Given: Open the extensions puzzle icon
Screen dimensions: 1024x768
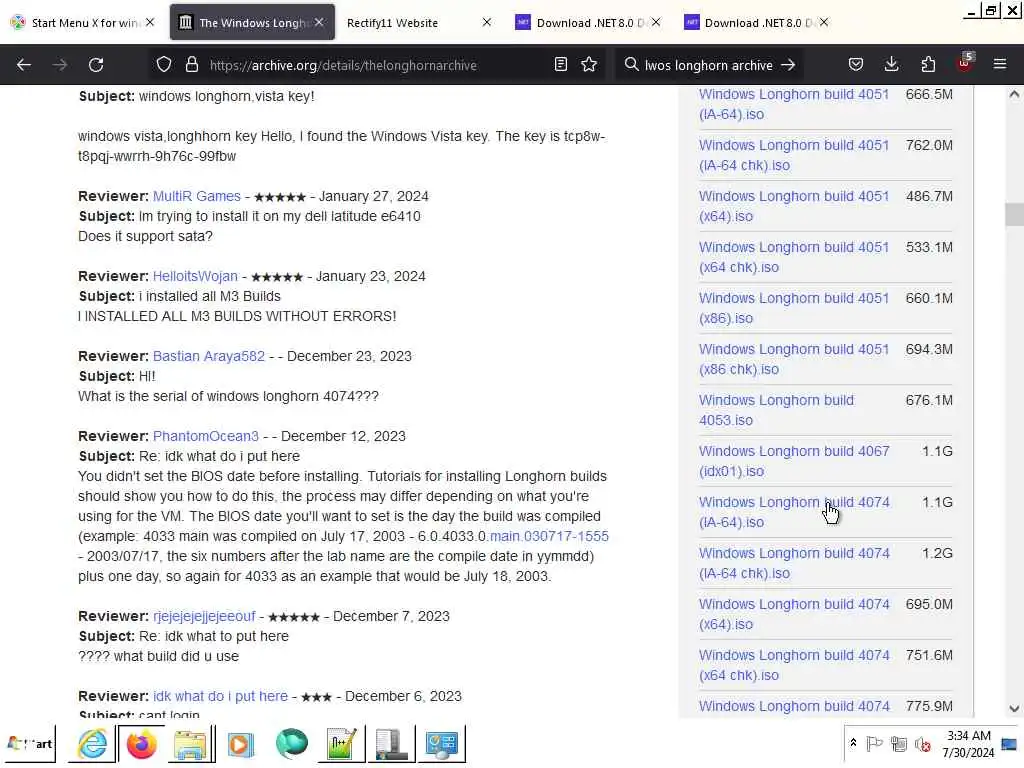Looking at the screenshot, I should click(928, 65).
